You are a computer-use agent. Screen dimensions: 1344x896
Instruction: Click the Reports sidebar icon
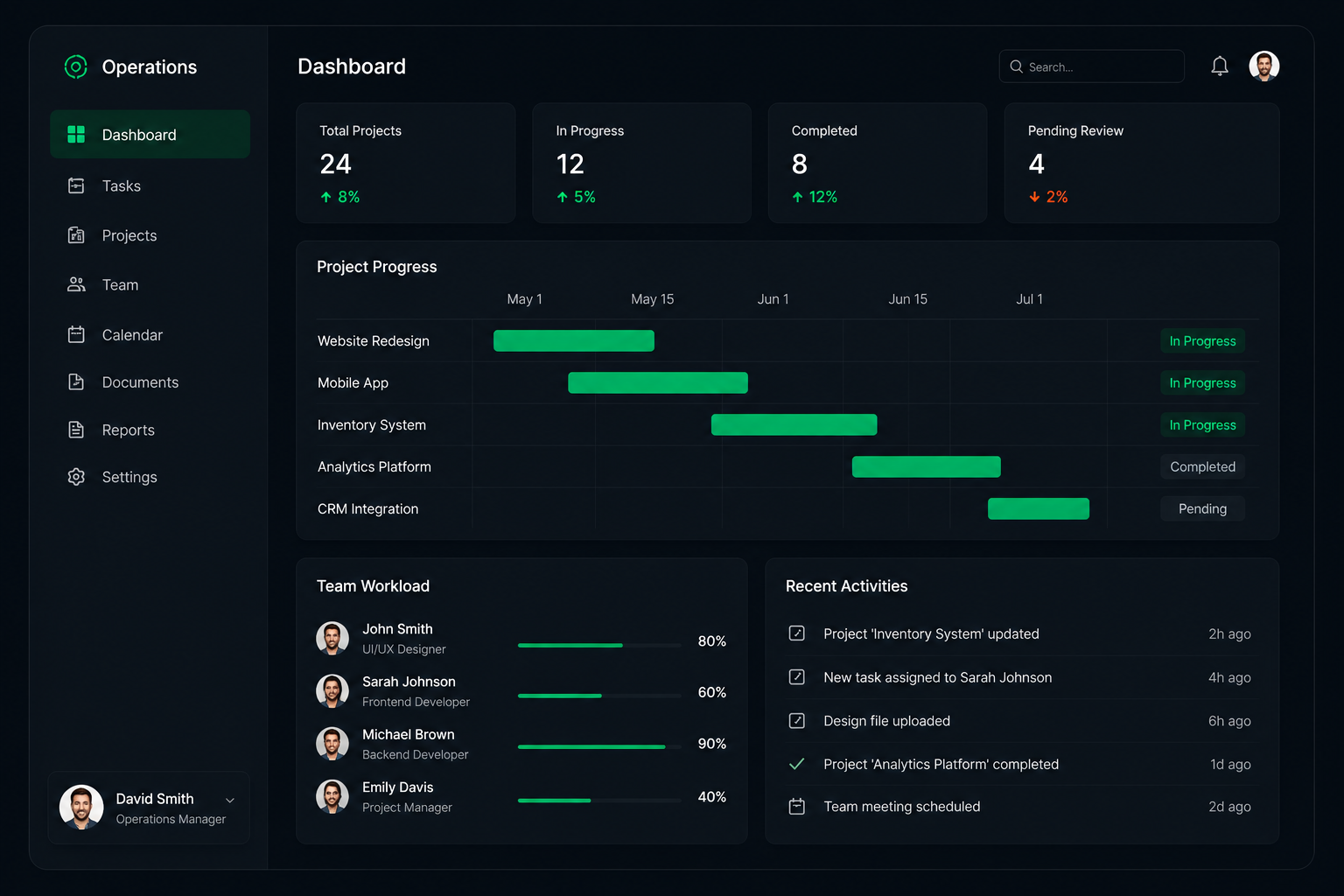[76, 430]
